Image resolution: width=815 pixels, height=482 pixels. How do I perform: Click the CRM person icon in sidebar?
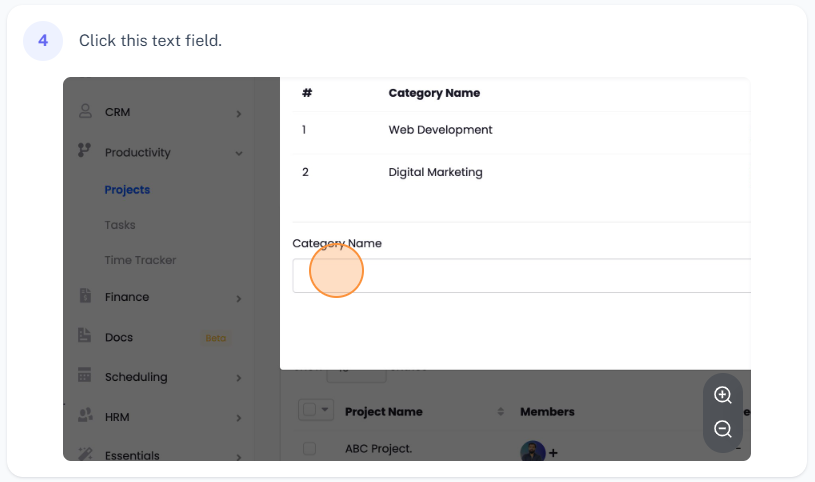85,112
